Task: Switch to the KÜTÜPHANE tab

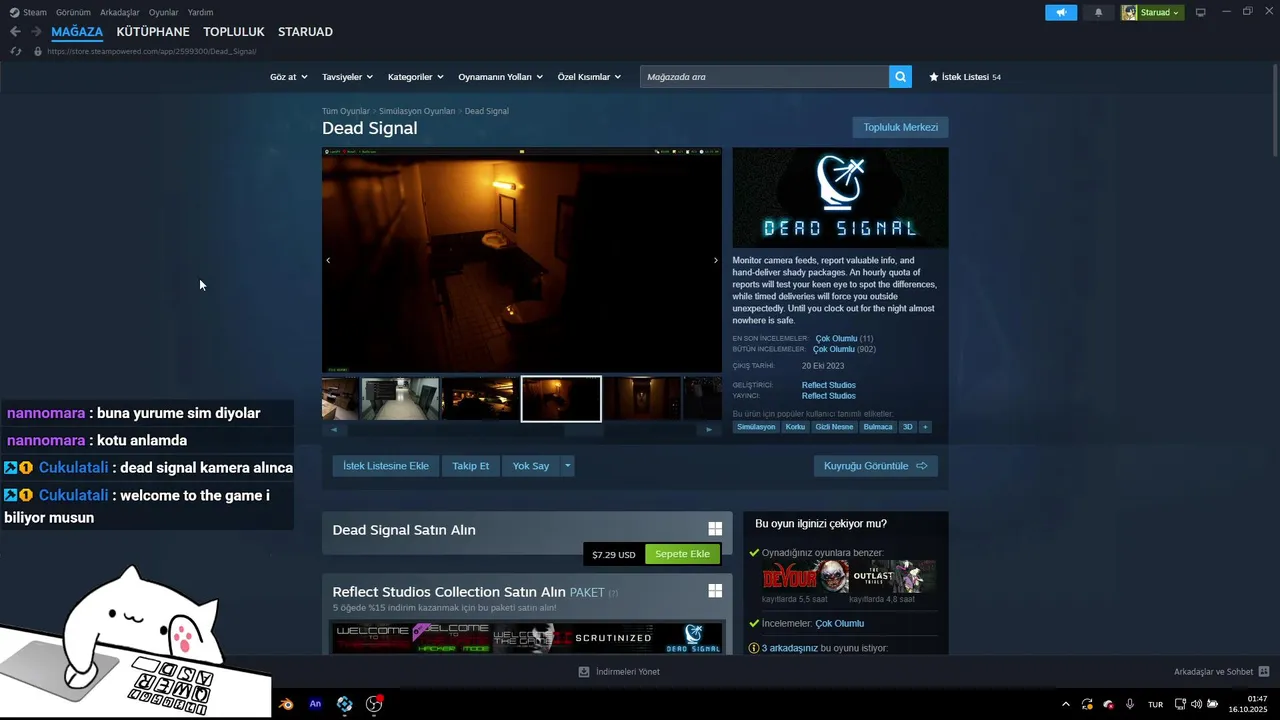Action: pos(153,32)
